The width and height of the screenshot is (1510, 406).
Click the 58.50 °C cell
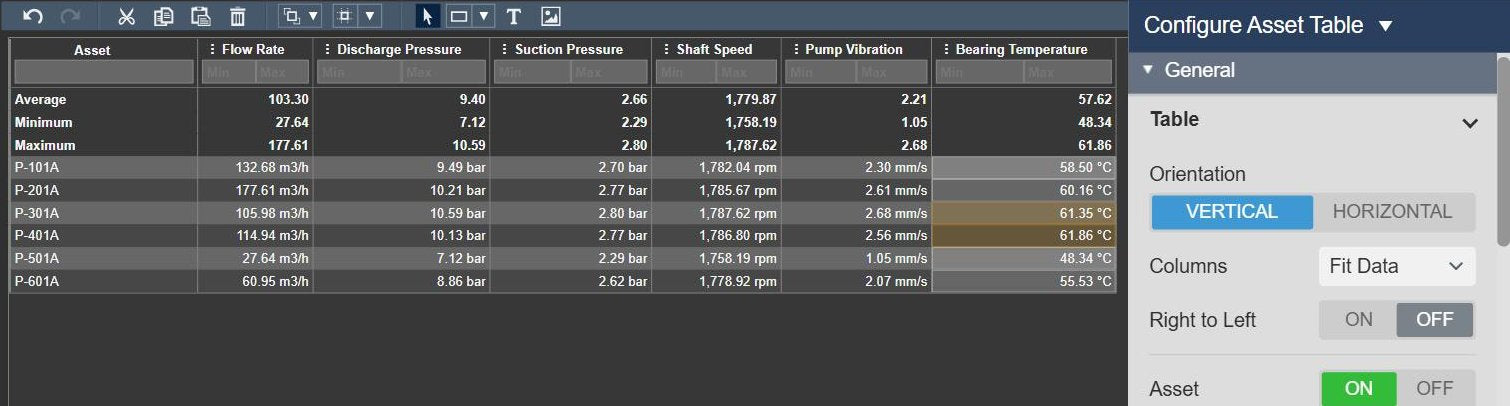1024,167
